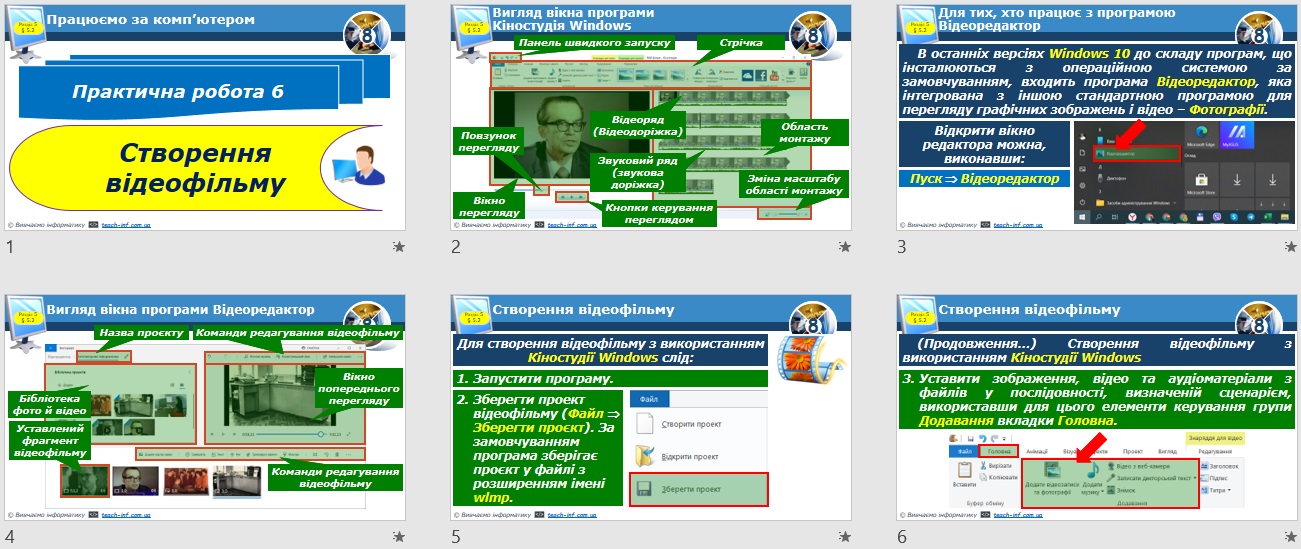Click slide number '1' label
This screenshot has height=549, width=1301.
pos(10,247)
